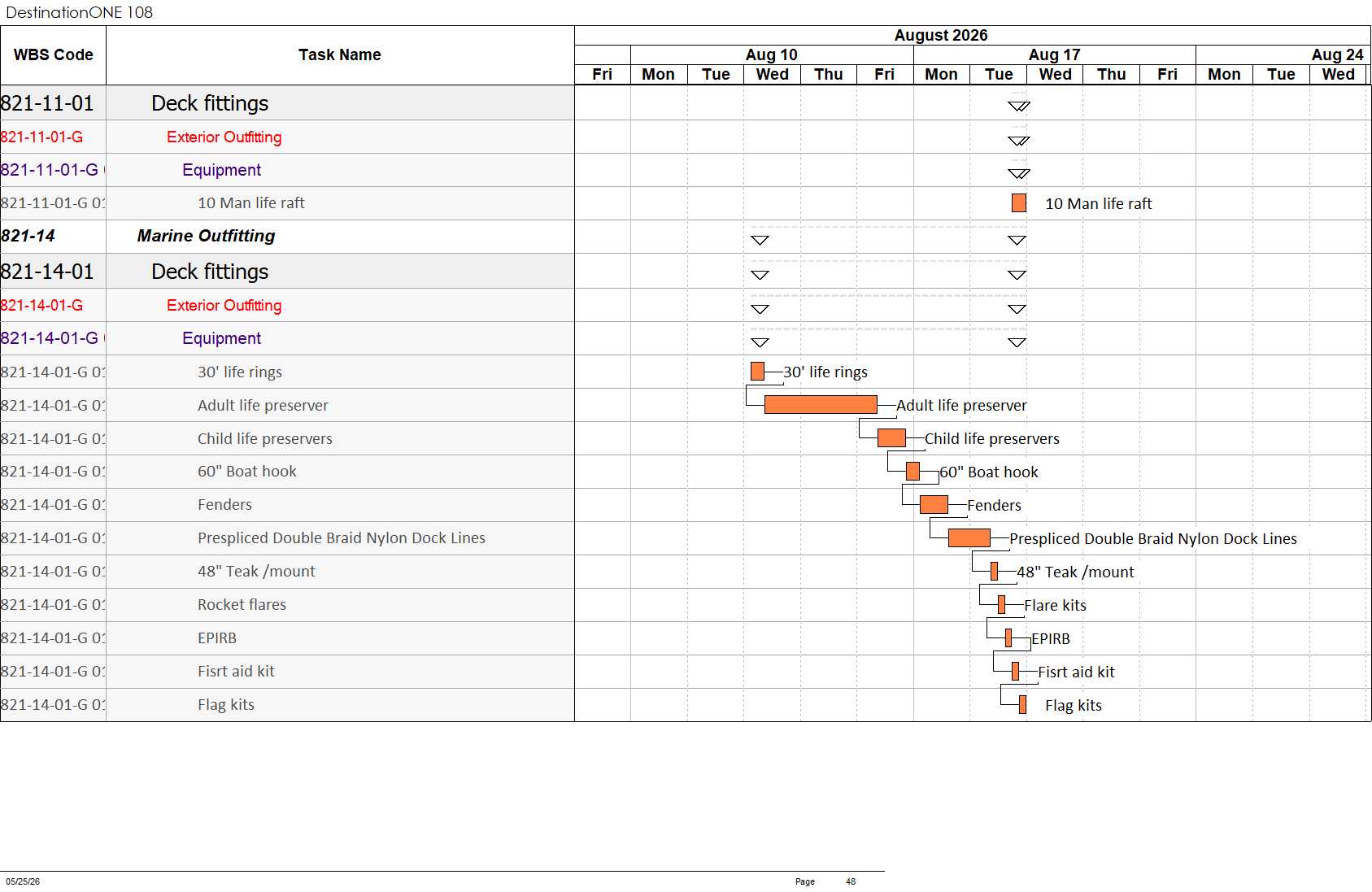The height and width of the screenshot is (892, 1372).
Task: Click the 821-14-01-G Exterior Outfitting summary end marker
Action: click(x=1017, y=309)
